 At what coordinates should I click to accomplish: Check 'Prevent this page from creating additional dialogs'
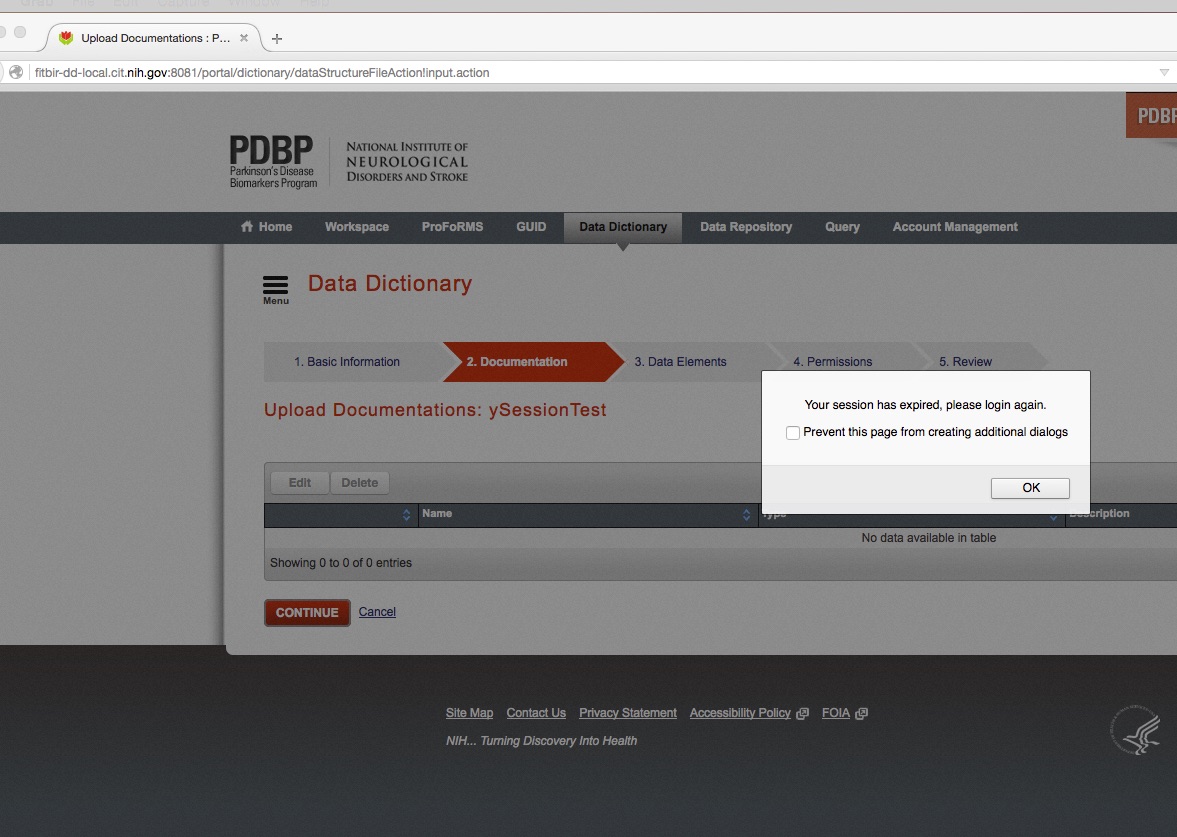coord(793,432)
